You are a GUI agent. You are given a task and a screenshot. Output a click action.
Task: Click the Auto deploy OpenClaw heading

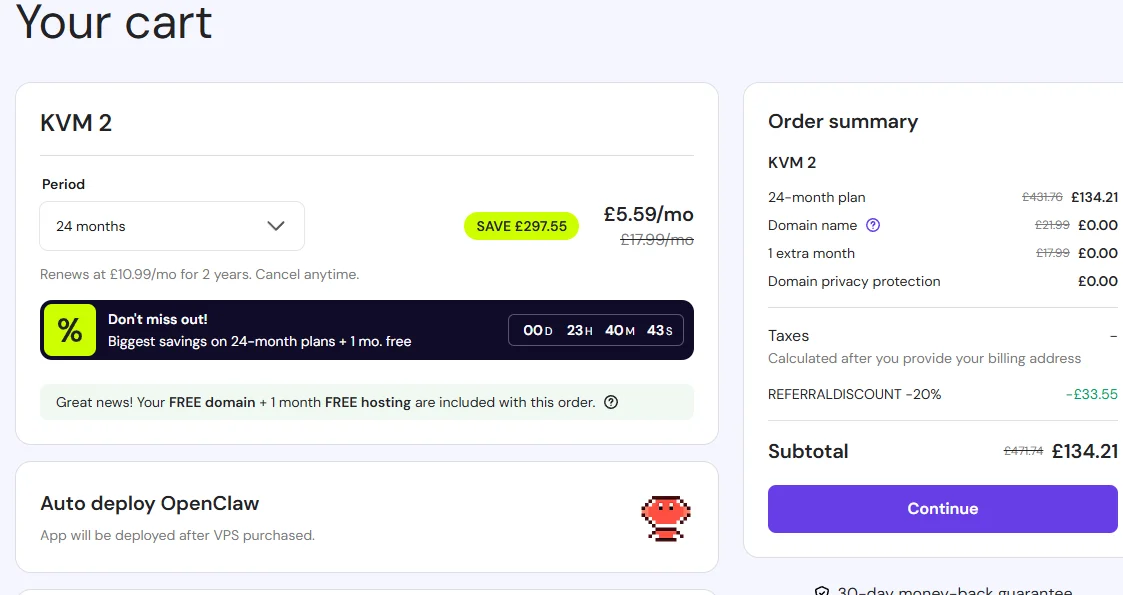click(x=150, y=503)
